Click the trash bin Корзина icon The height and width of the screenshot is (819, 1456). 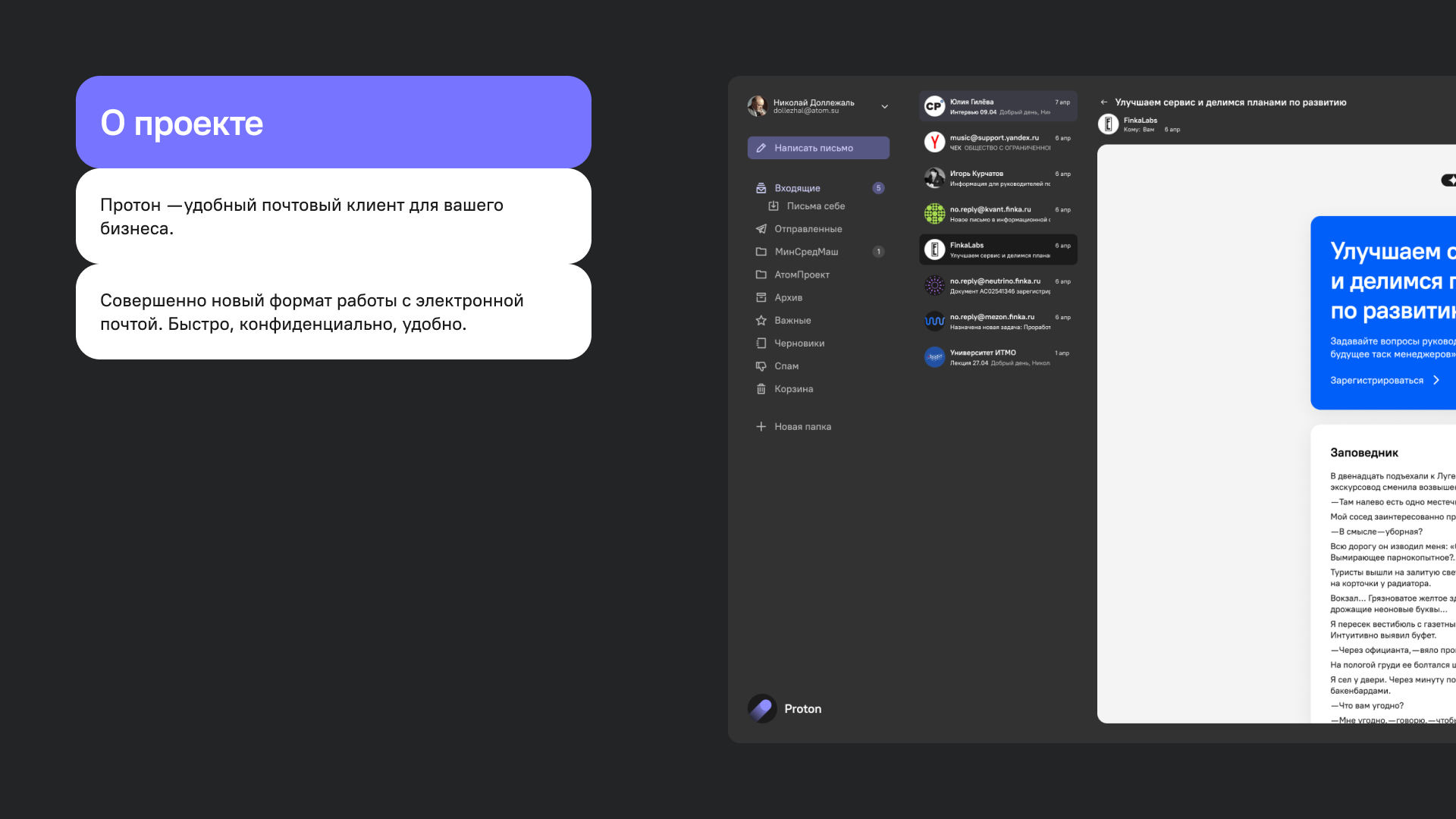pyautogui.click(x=761, y=389)
